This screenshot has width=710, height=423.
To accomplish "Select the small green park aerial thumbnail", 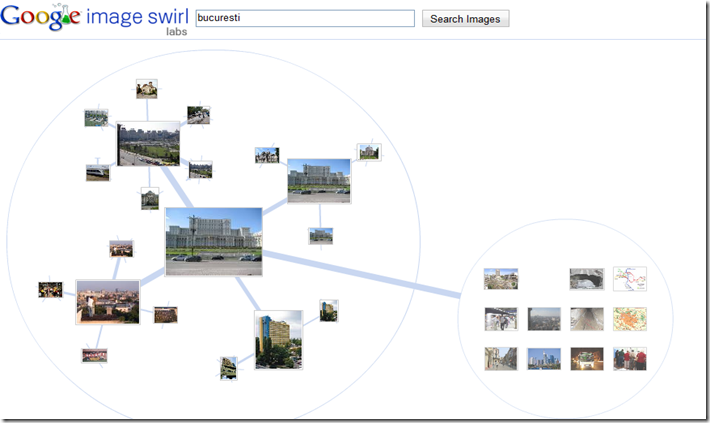I will (96, 118).
